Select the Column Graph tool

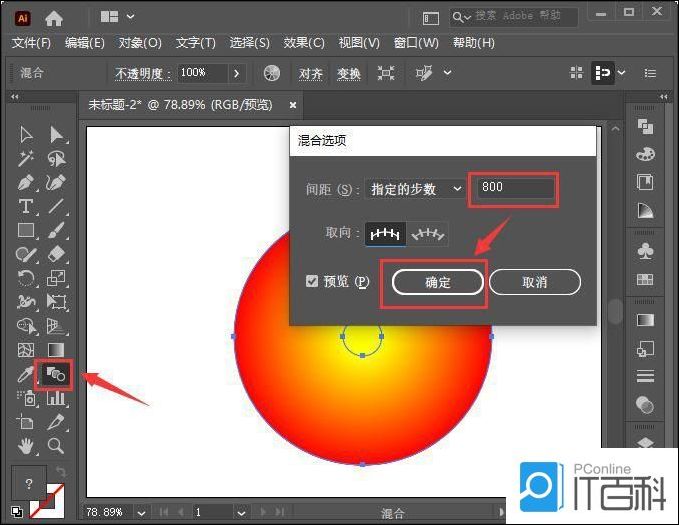pos(56,398)
